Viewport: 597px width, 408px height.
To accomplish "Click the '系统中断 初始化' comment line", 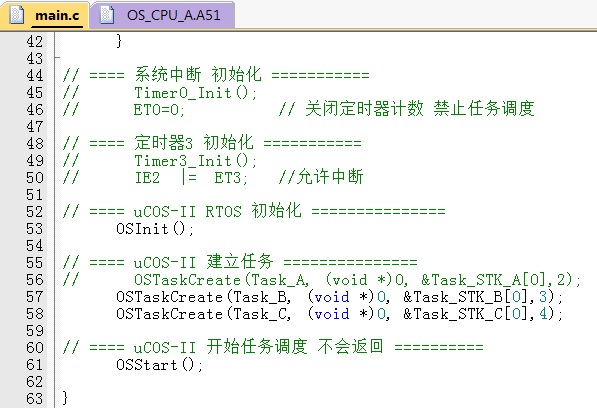I will pyautogui.click(x=216, y=75).
